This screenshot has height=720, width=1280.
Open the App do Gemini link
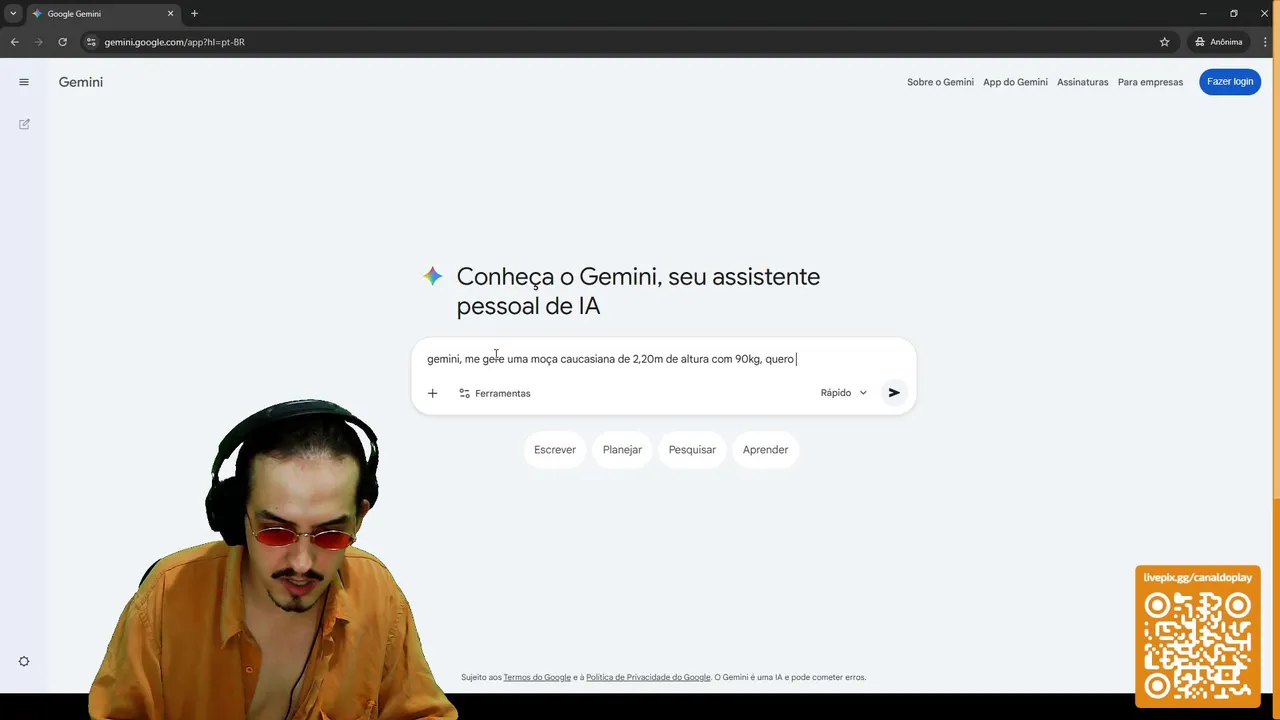(x=1015, y=82)
